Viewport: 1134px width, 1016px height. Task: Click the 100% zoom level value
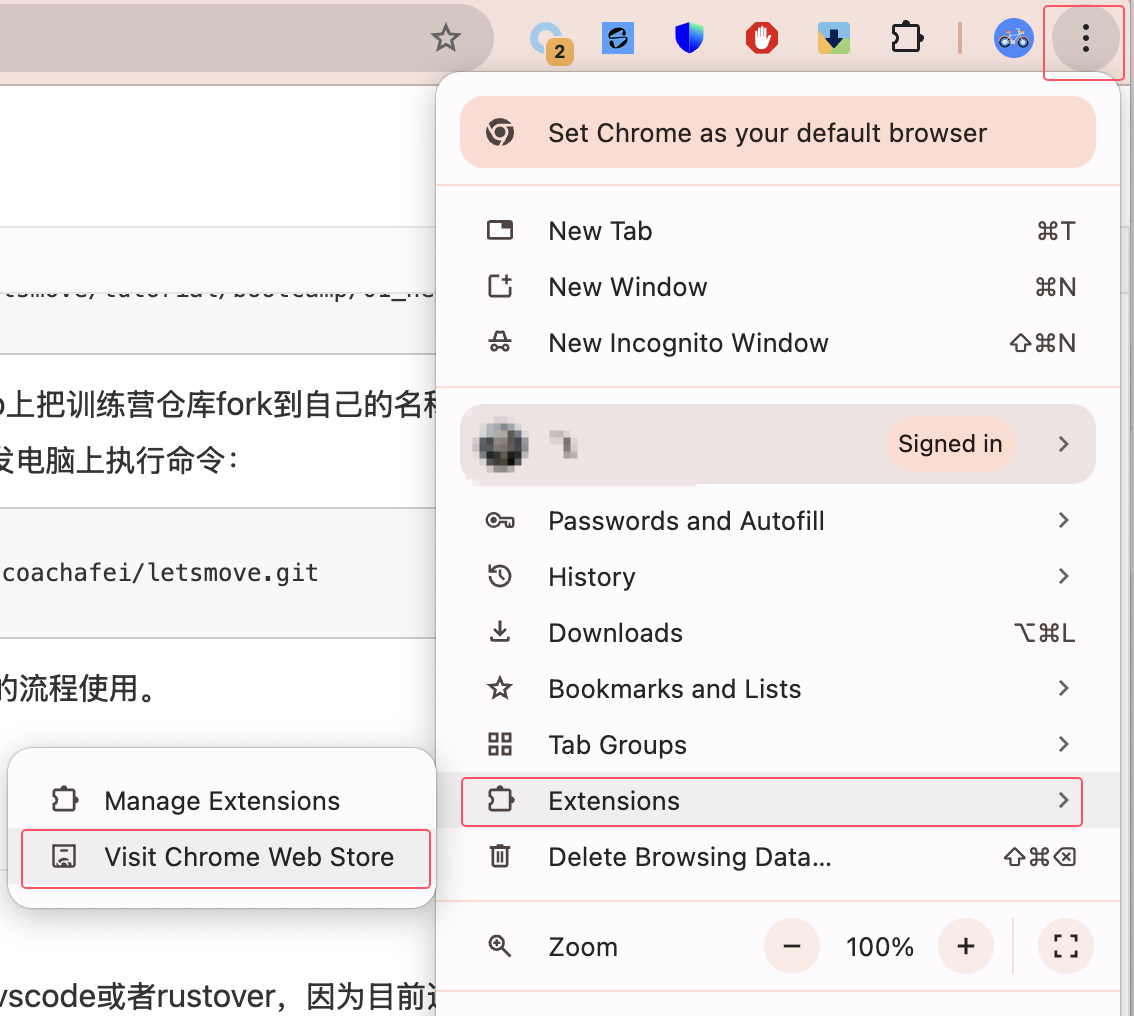click(879, 947)
